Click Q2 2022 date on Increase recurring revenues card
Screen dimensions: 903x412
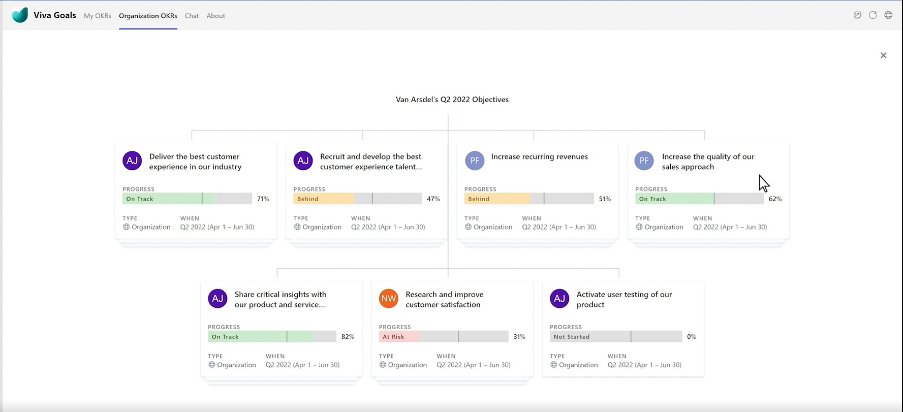pos(559,227)
